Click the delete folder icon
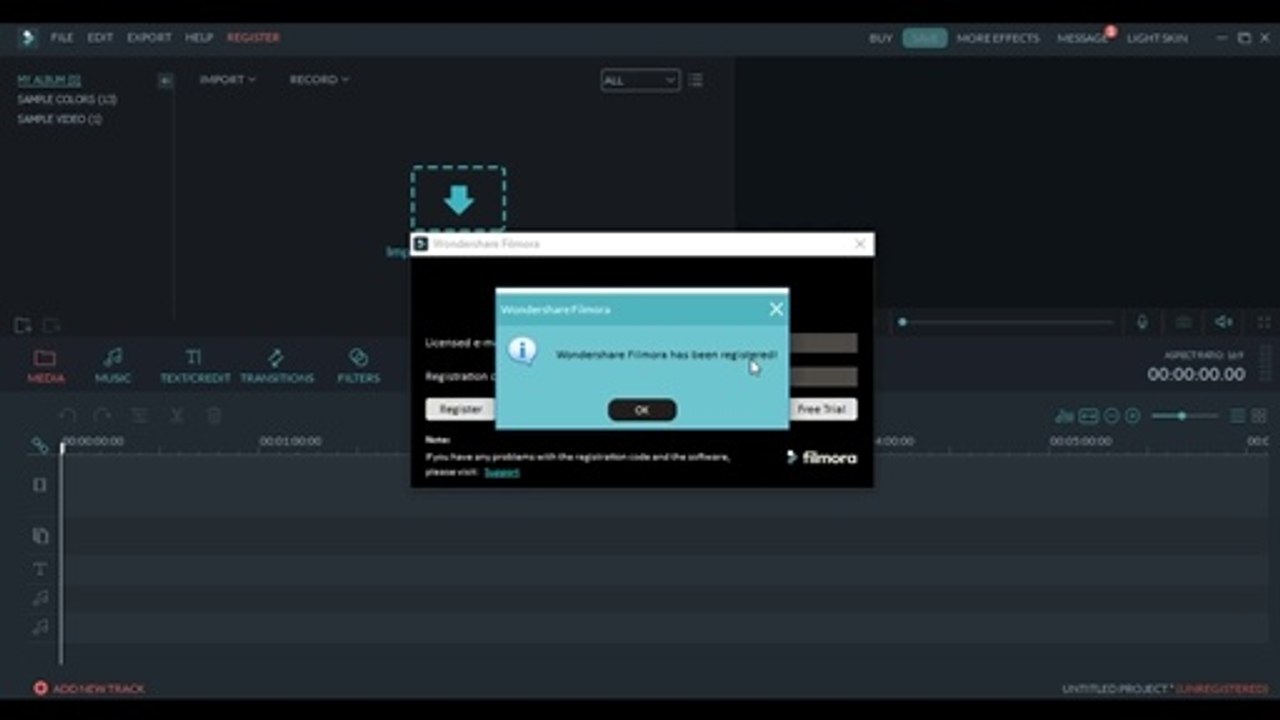Viewport: 1280px width, 720px height. click(50, 325)
